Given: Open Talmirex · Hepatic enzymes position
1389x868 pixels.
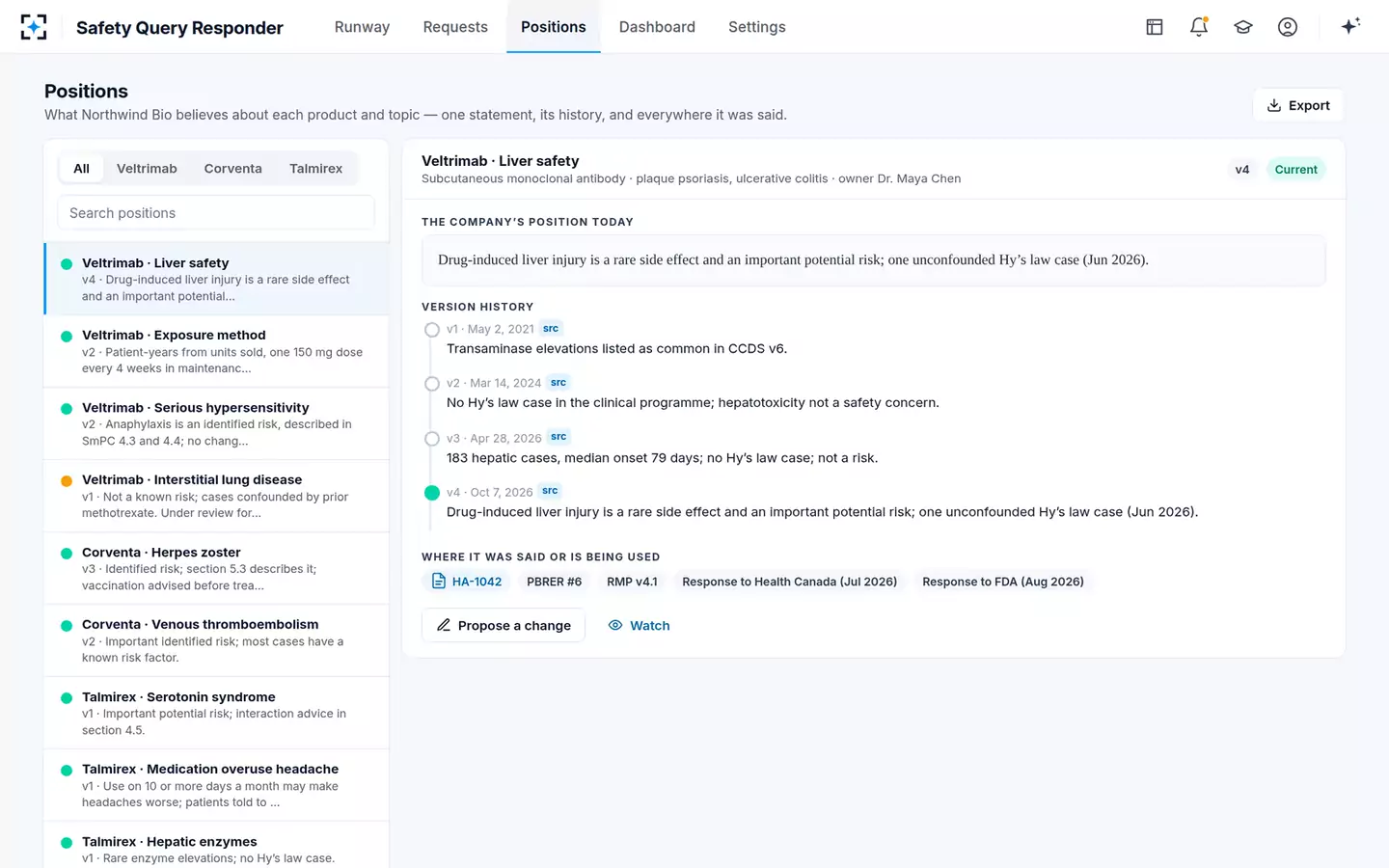Looking at the screenshot, I should 217,846.
